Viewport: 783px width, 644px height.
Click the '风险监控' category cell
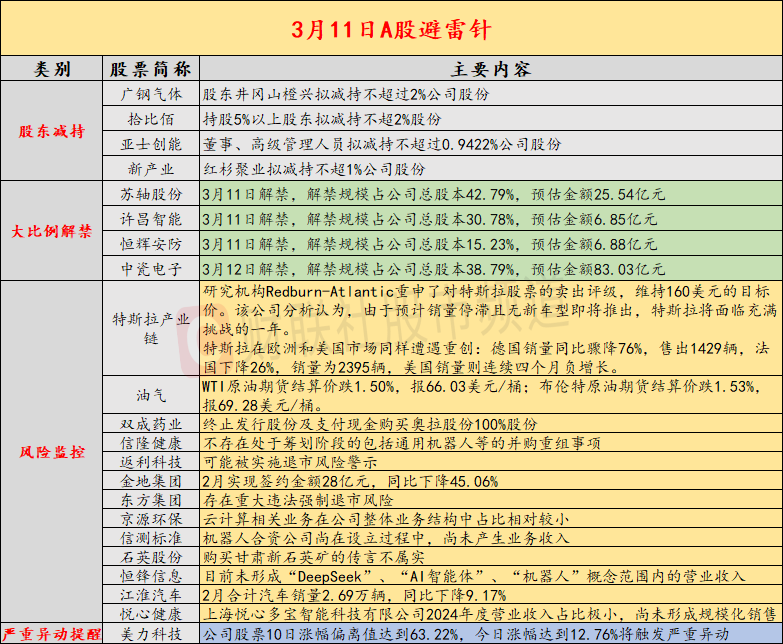point(51,452)
